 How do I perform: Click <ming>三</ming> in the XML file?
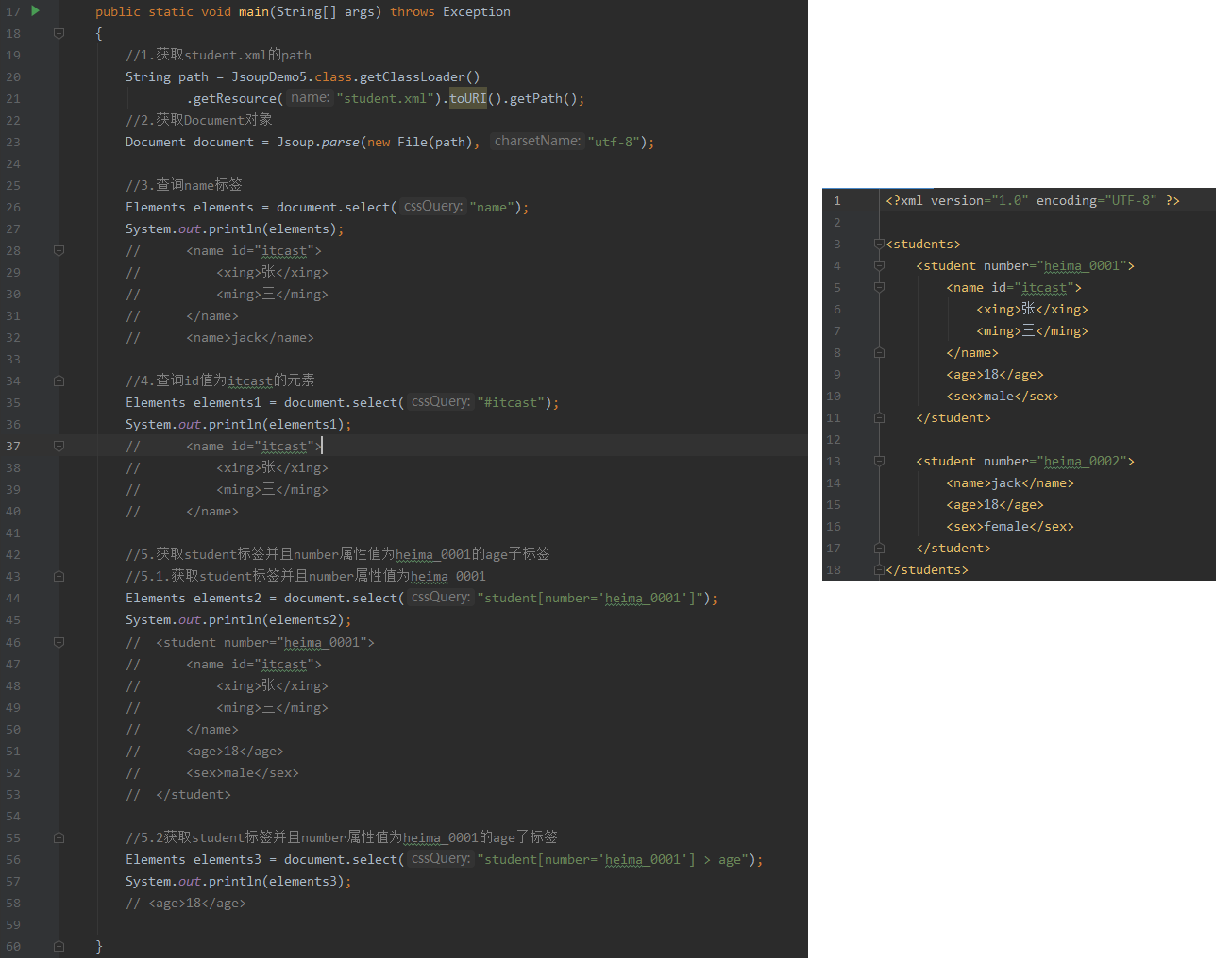click(x=1032, y=330)
